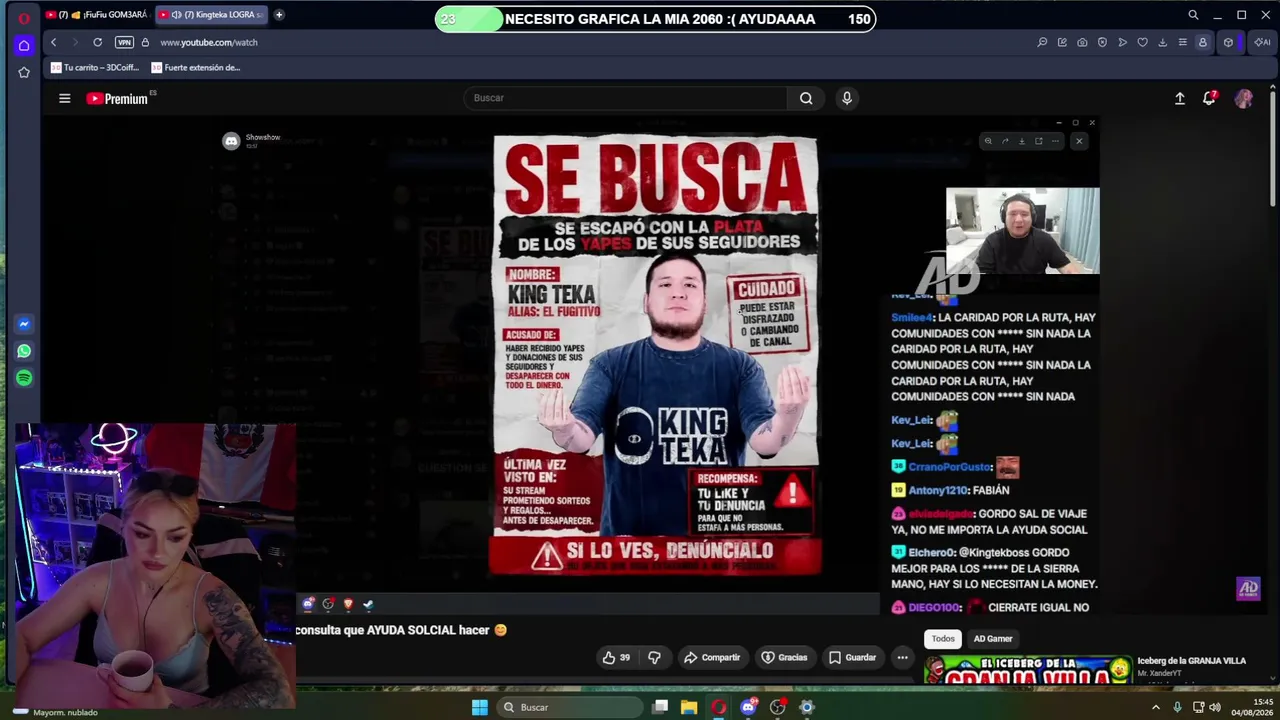Click the find-in-page zoom icon in toolbar

(x=1042, y=42)
